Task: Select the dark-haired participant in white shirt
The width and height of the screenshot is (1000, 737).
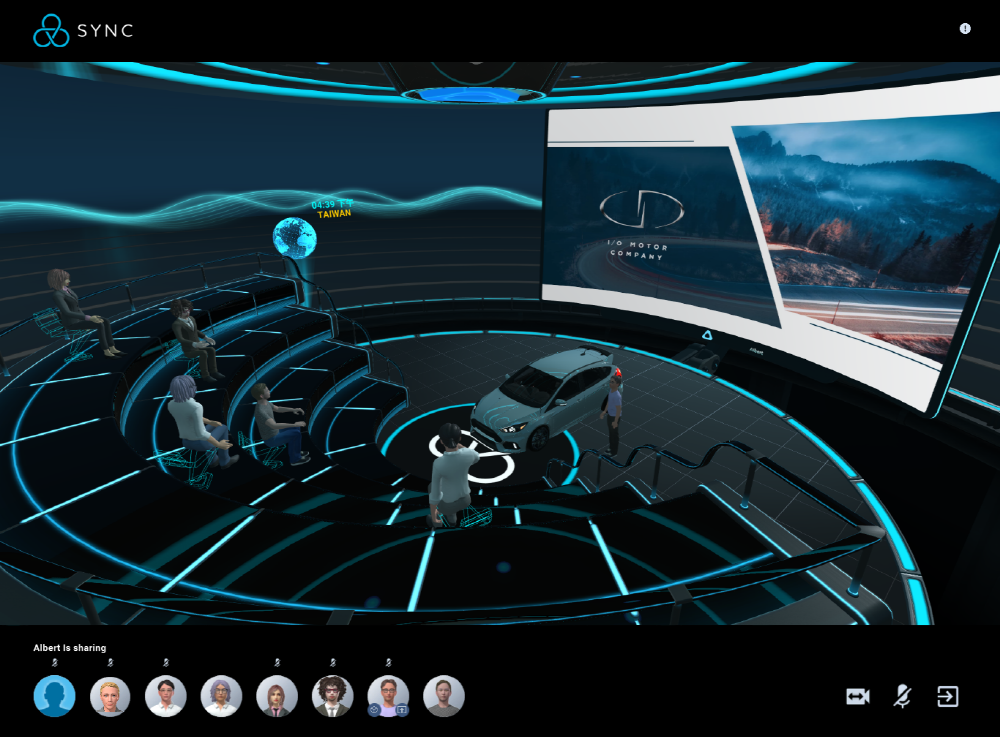Action: coord(166,696)
